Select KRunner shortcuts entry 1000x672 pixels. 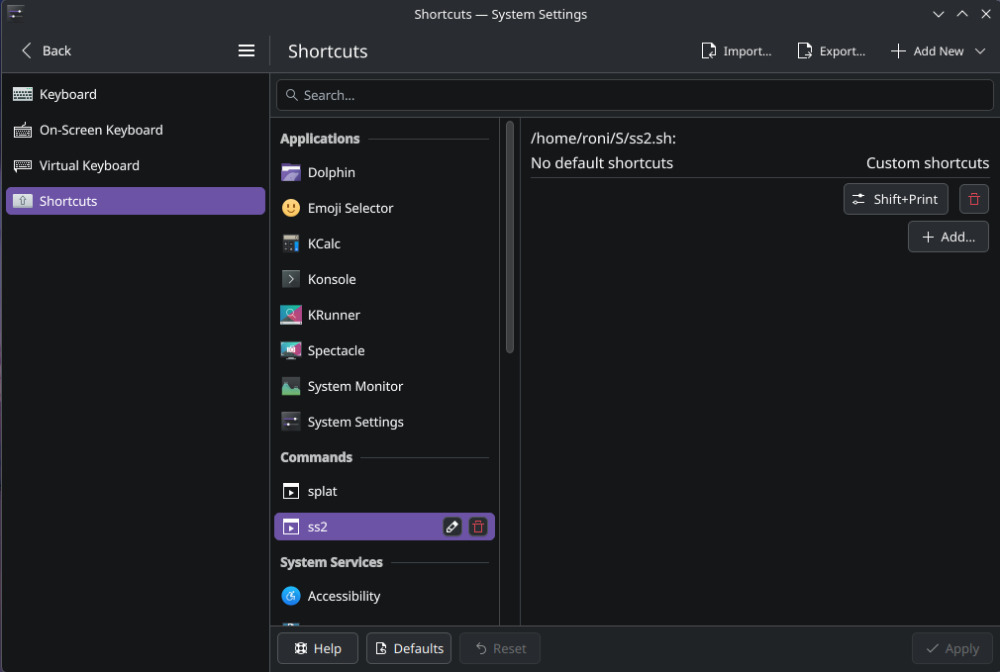[x=385, y=315]
